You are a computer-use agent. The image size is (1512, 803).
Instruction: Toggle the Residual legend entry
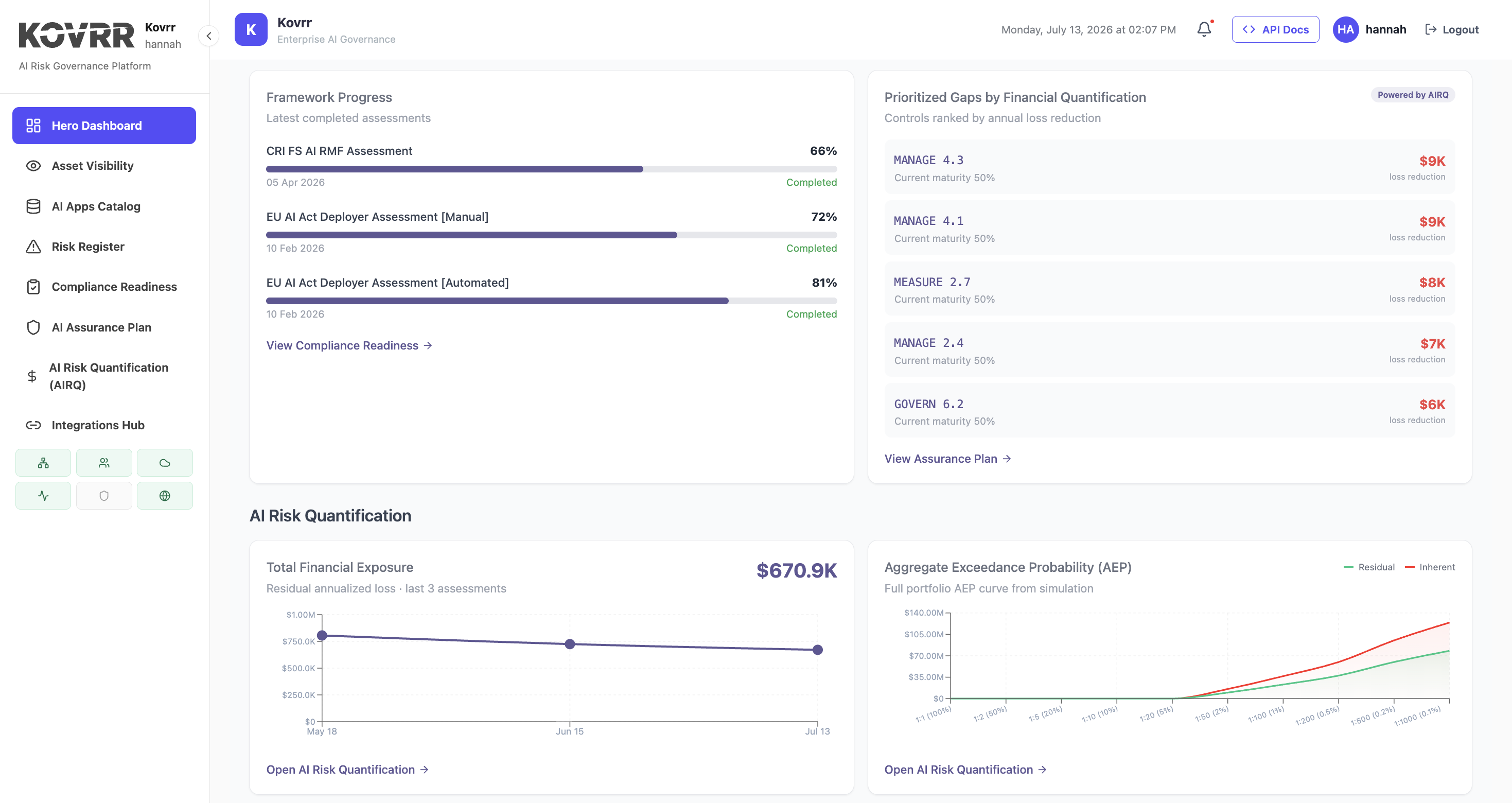pos(1369,567)
